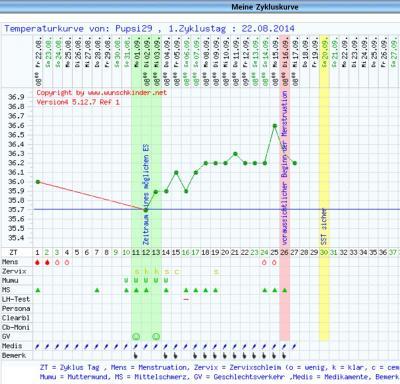The width and height of the screenshot is (400, 384).
Task: Select the 36.6 peak point on cycle day 25
Action: (x=275, y=126)
